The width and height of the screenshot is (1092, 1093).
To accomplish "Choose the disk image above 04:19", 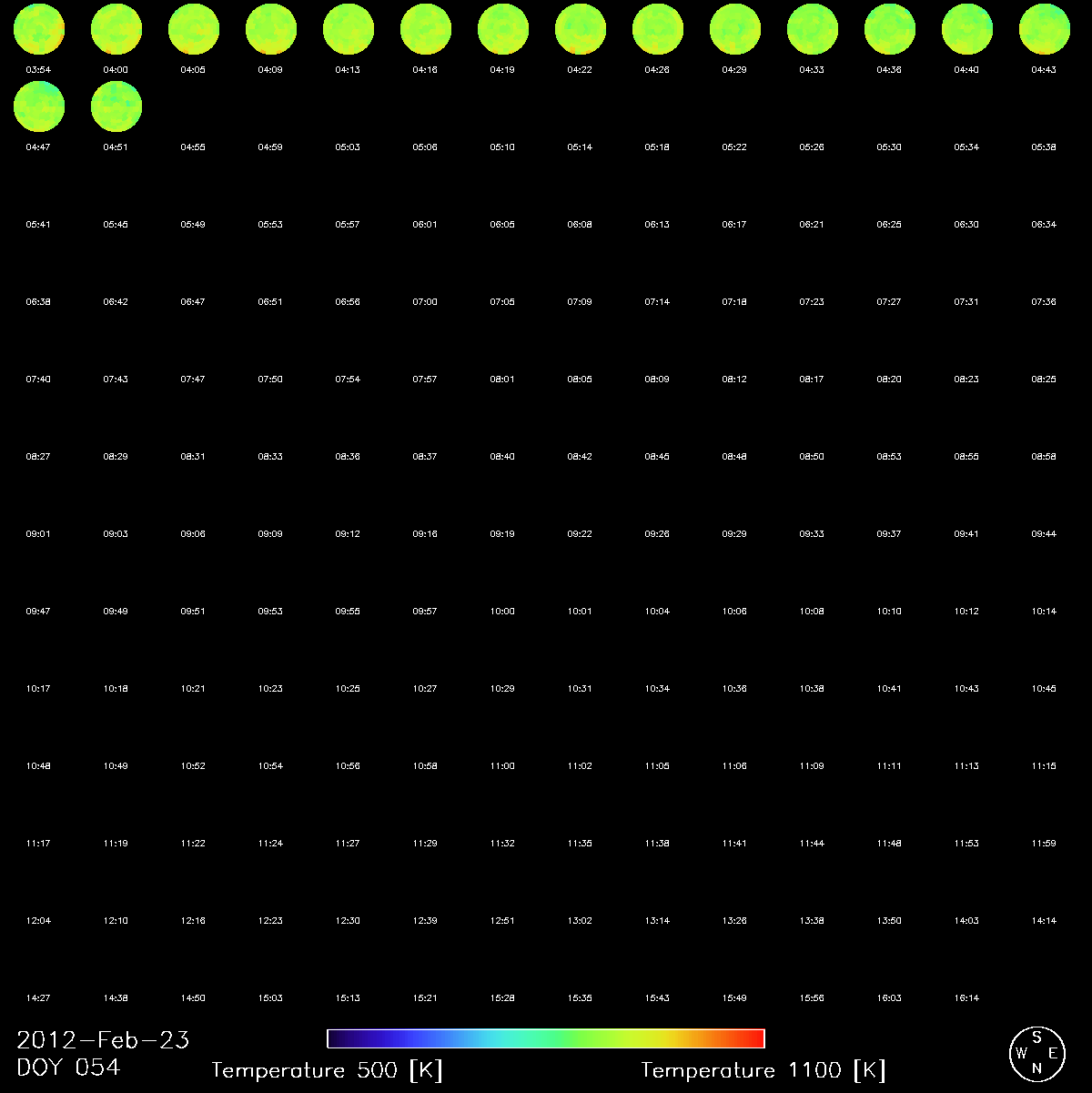I will click(502, 29).
